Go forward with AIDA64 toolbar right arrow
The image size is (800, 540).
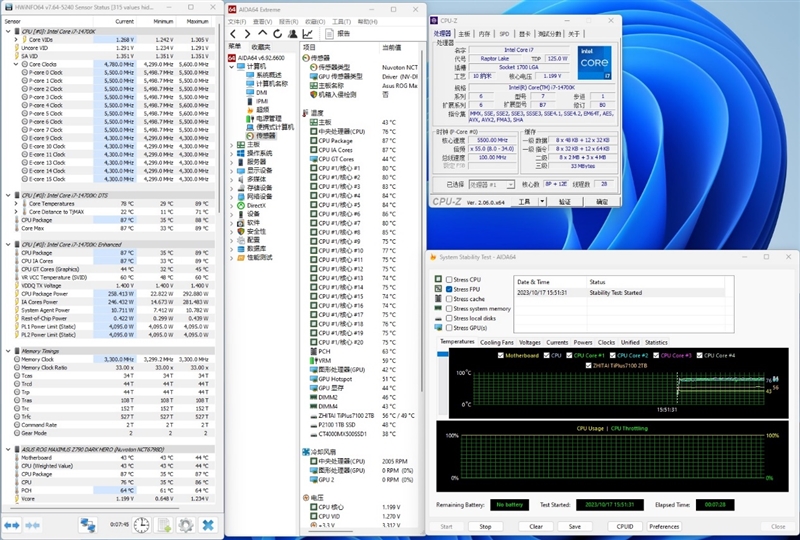point(247,34)
